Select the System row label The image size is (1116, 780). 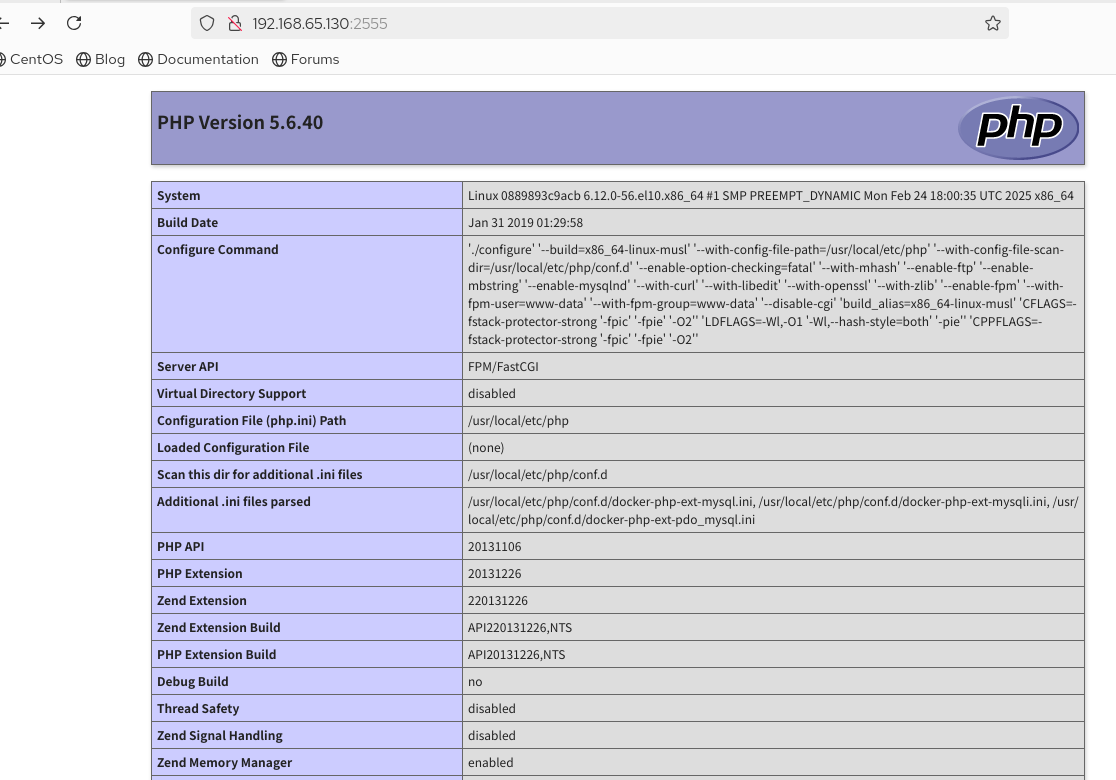(179, 196)
